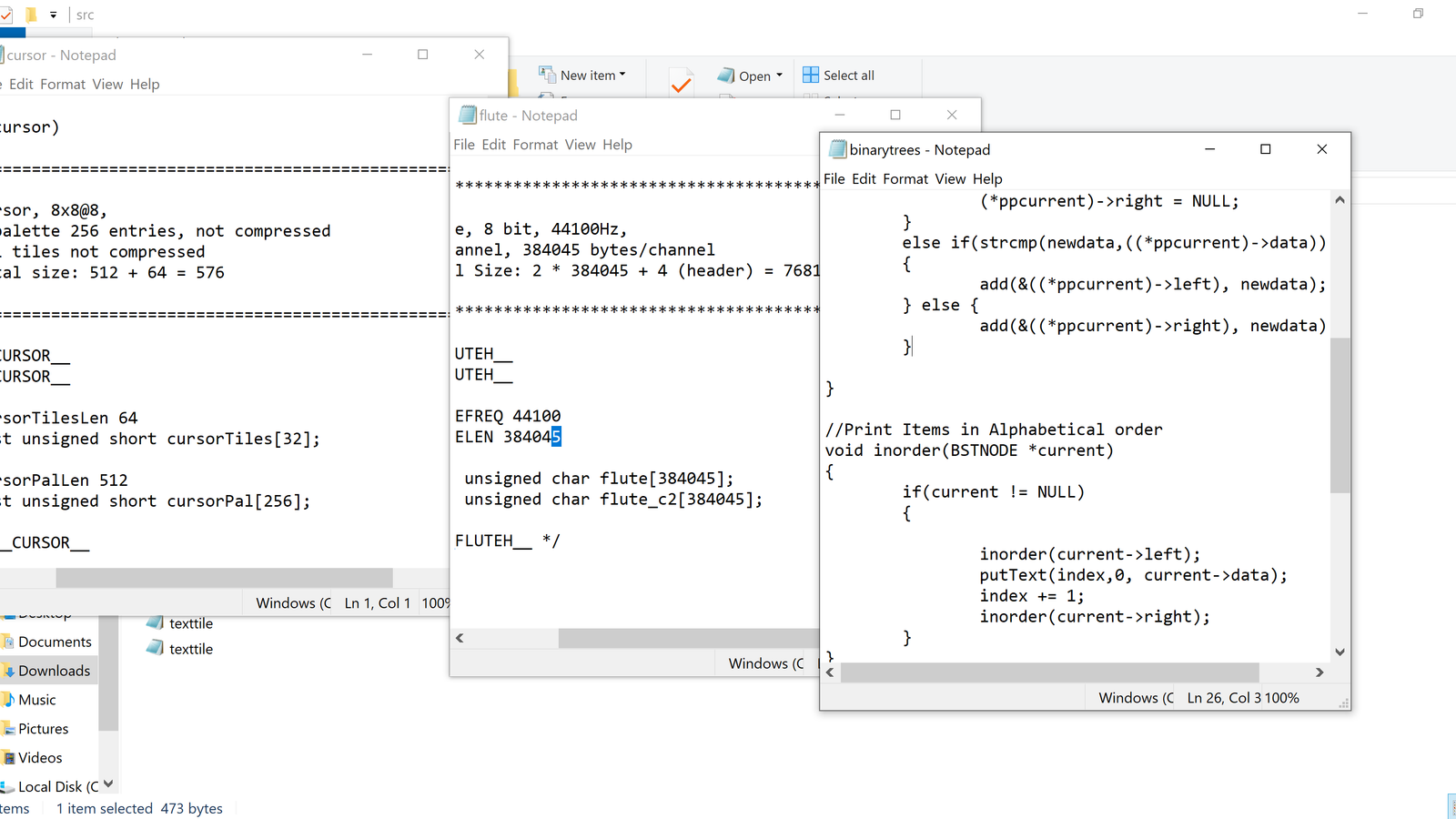Click 'putText(index,0, current->data);' line
Screen dimensions: 1456x819
point(1134,575)
